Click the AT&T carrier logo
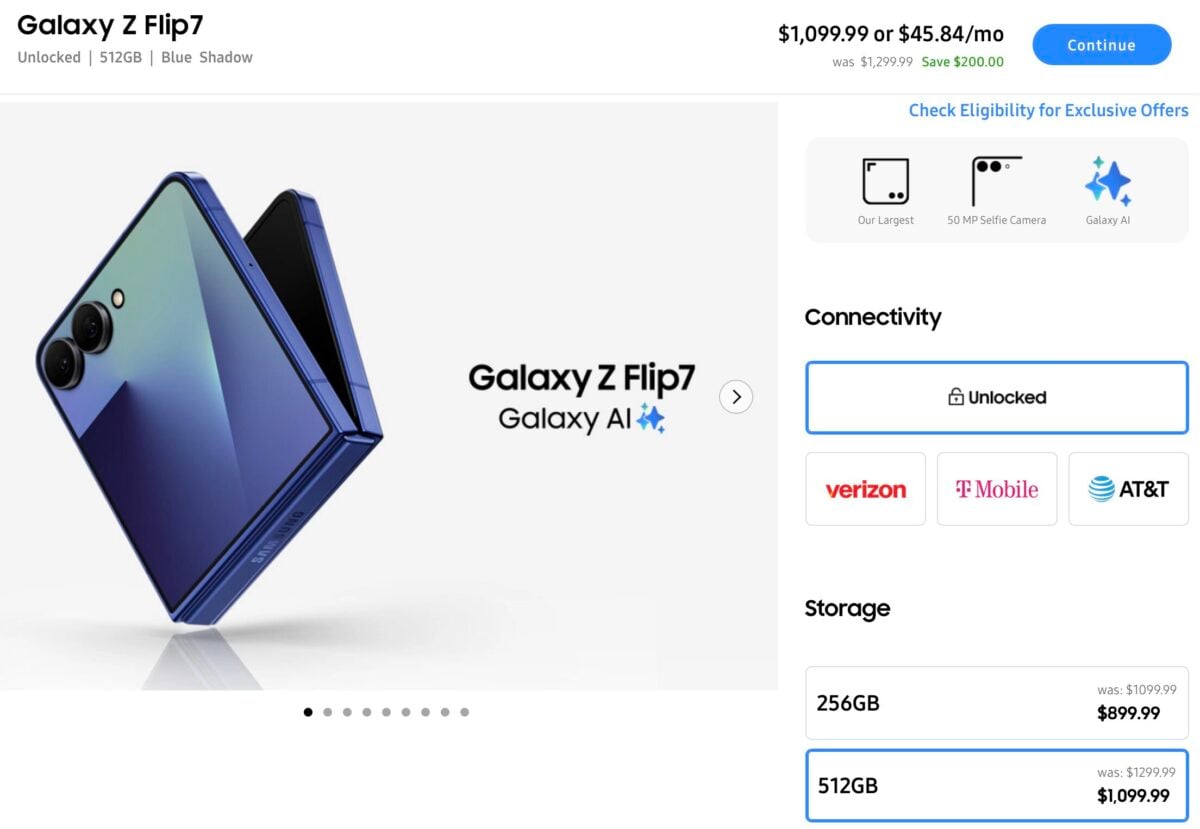1200x829 pixels. [x=1128, y=489]
